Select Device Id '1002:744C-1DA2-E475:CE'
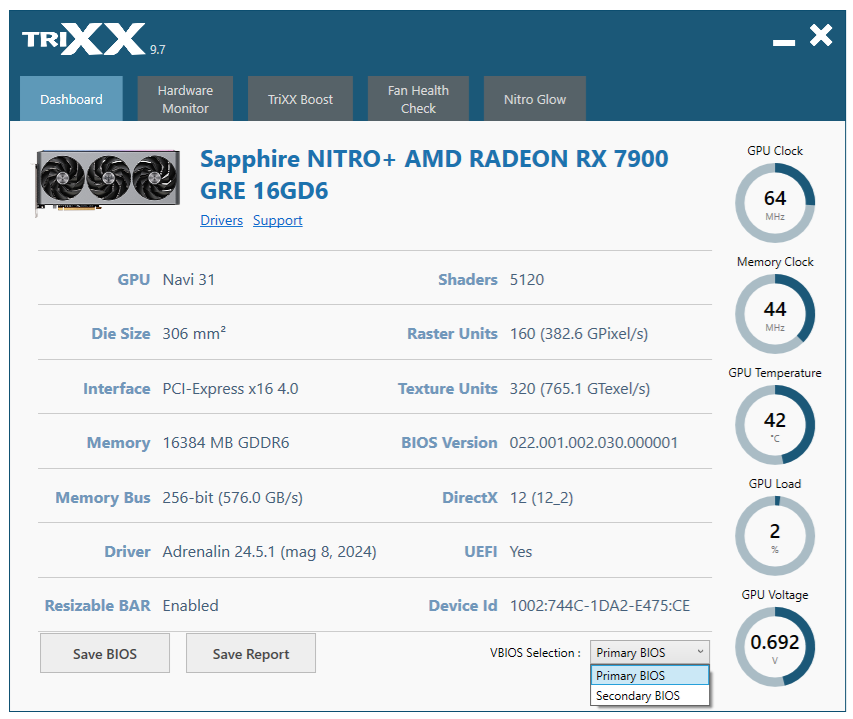Viewport: 853px width, 719px height. click(599, 605)
